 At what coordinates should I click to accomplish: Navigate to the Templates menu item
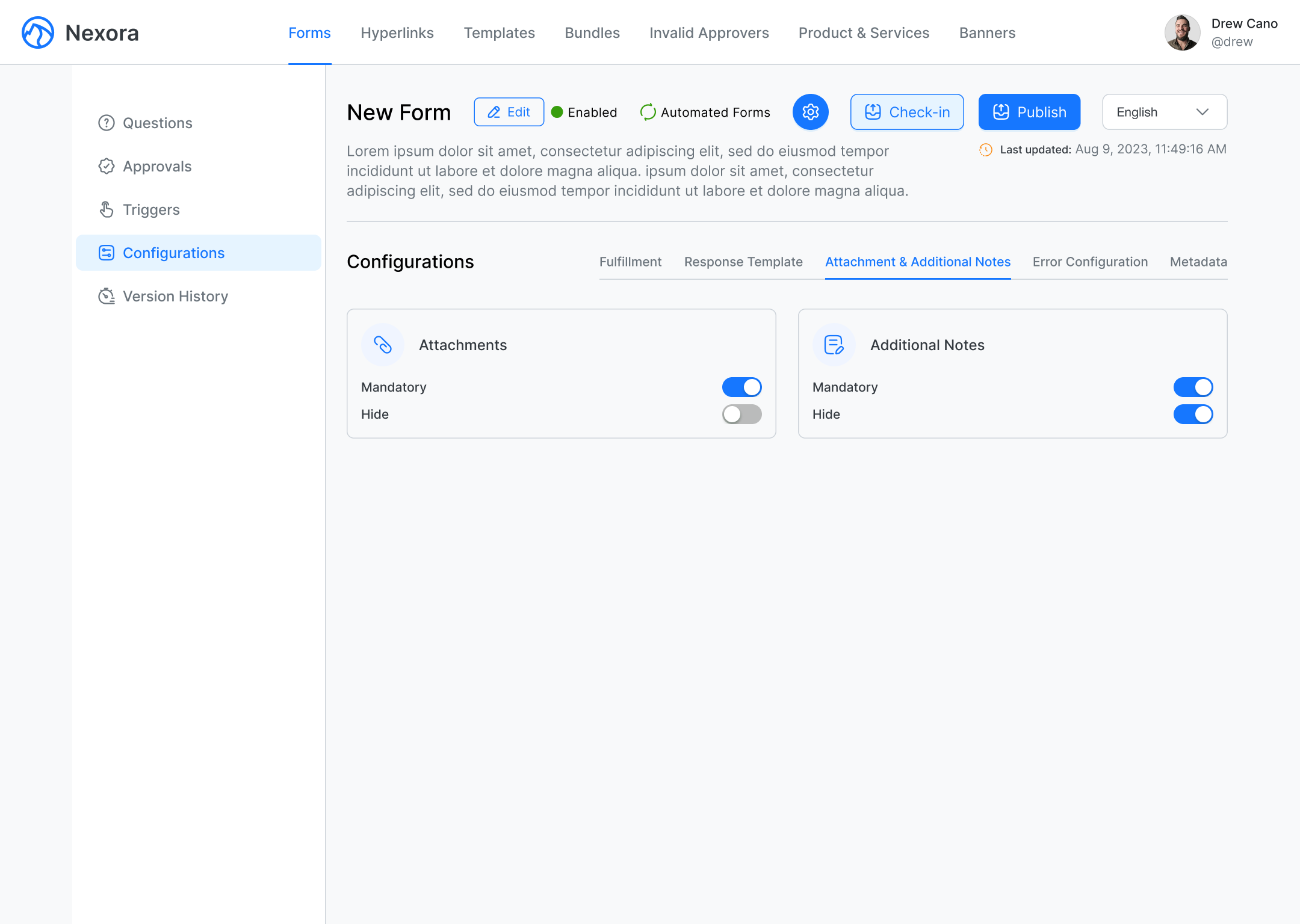tap(499, 33)
